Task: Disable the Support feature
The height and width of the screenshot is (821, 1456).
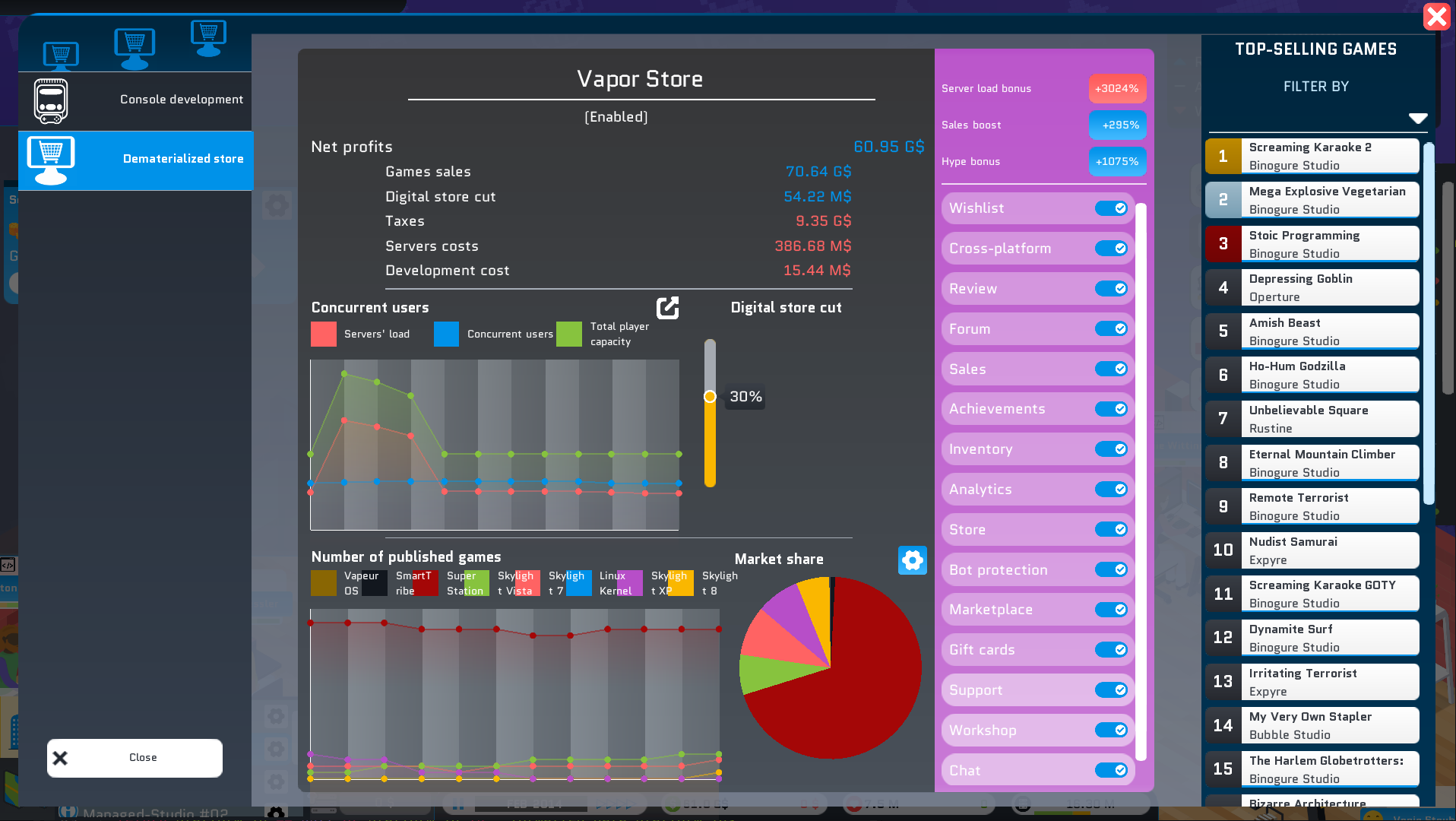Action: click(x=1111, y=690)
